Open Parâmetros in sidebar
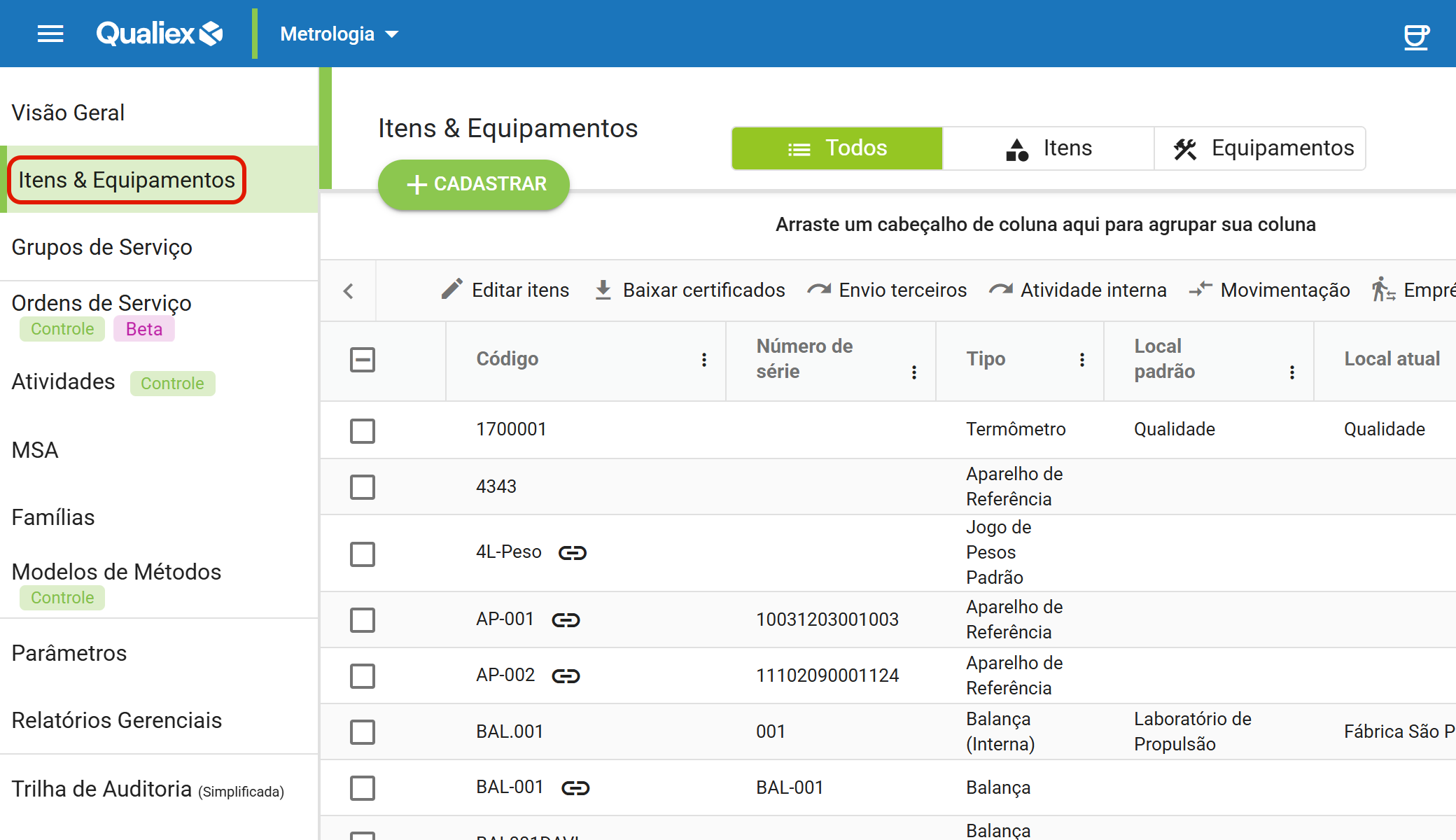 pos(69,652)
